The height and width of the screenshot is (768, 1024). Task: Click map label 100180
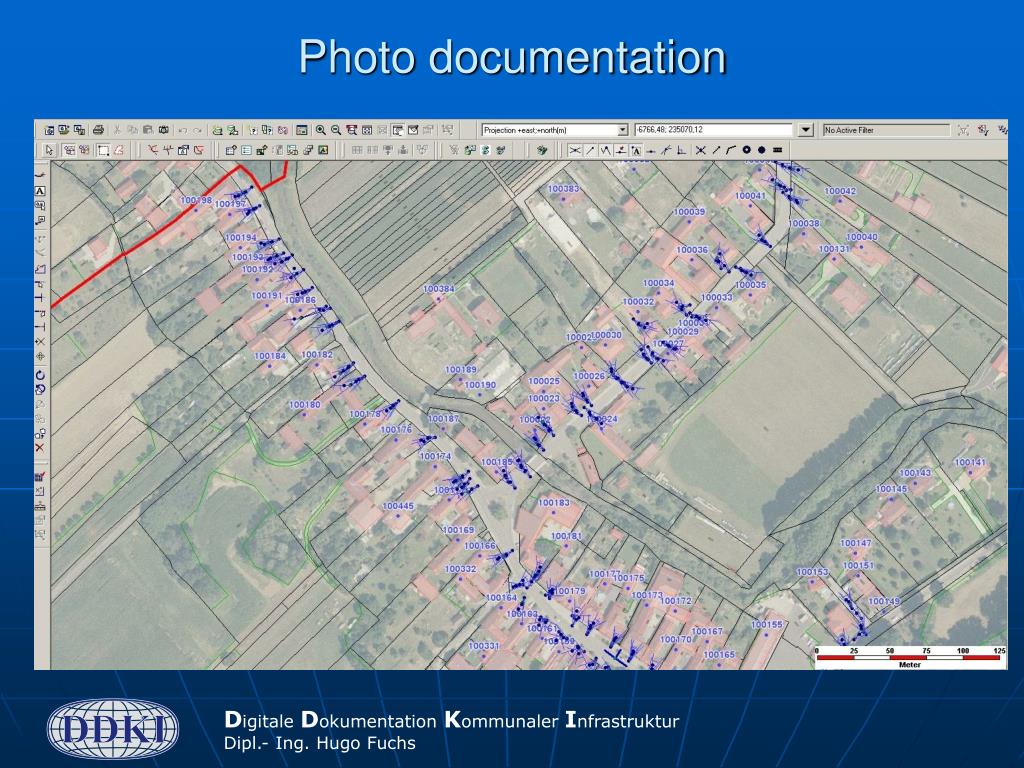(304, 405)
